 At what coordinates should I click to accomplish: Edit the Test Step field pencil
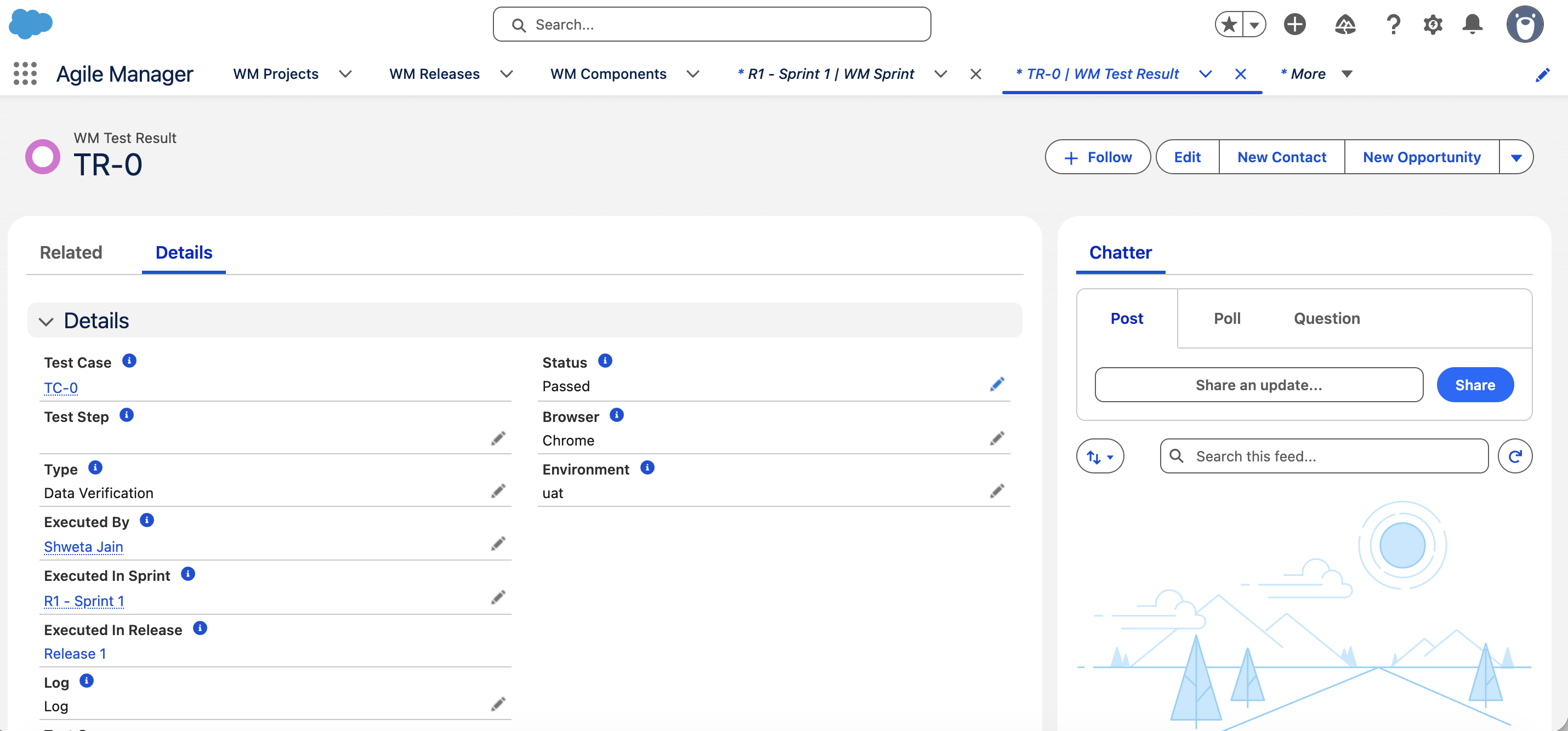(498, 438)
